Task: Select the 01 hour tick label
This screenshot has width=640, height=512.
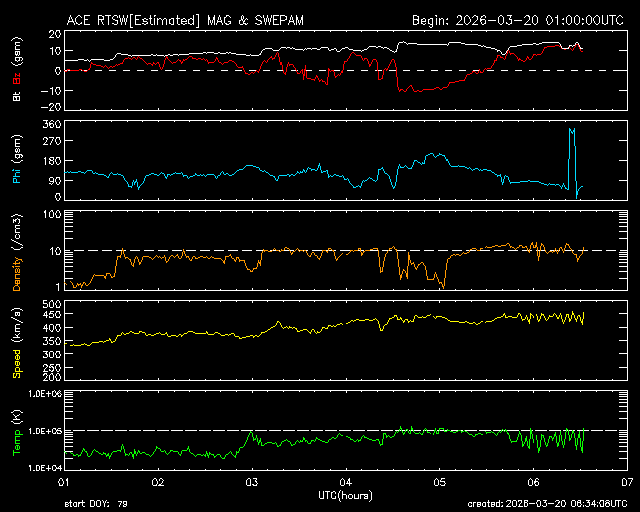Action: (63, 483)
